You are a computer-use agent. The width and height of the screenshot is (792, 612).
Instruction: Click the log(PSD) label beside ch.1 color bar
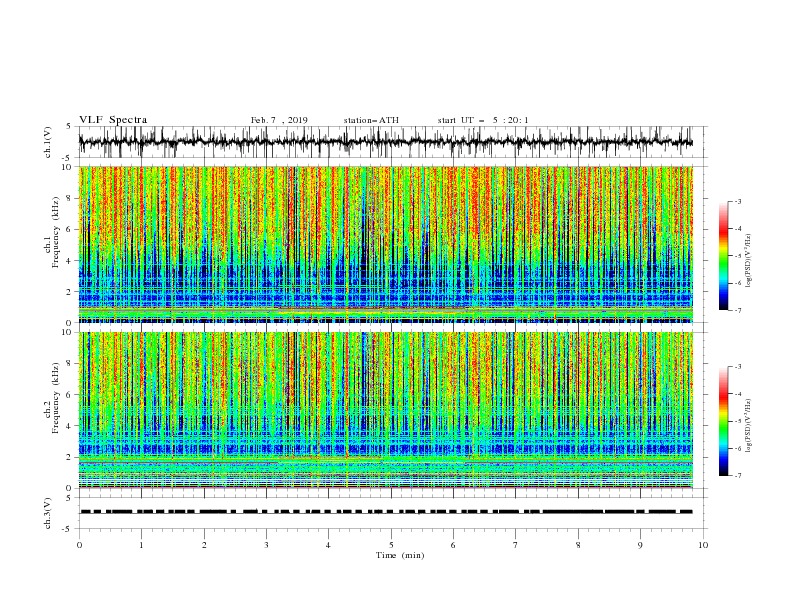point(750,261)
